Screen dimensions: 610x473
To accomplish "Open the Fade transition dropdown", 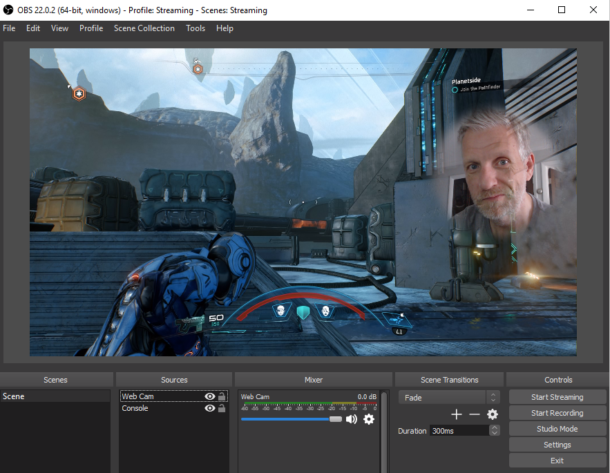I will tap(449, 398).
